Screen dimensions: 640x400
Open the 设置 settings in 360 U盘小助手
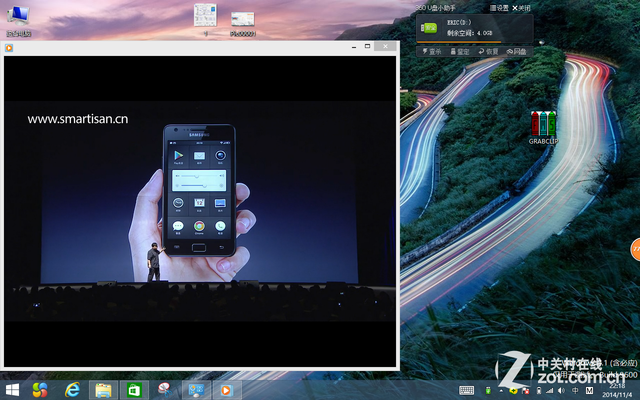point(499,8)
